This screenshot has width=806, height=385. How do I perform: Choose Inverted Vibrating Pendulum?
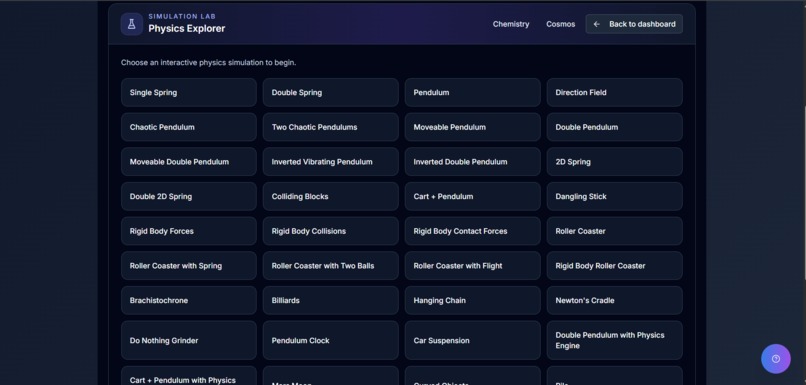pyautogui.click(x=331, y=162)
